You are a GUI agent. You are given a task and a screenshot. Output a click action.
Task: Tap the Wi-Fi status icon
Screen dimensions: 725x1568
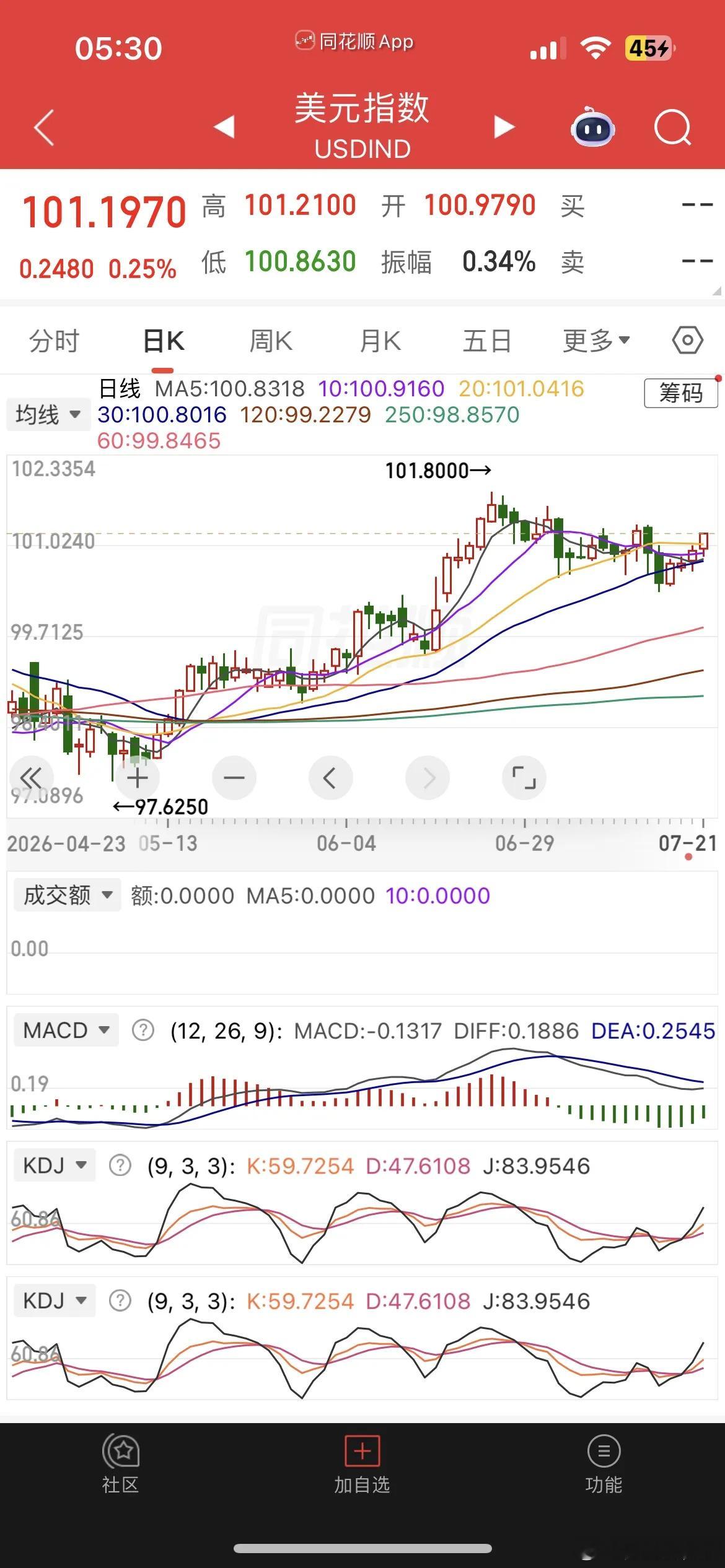tap(595, 48)
